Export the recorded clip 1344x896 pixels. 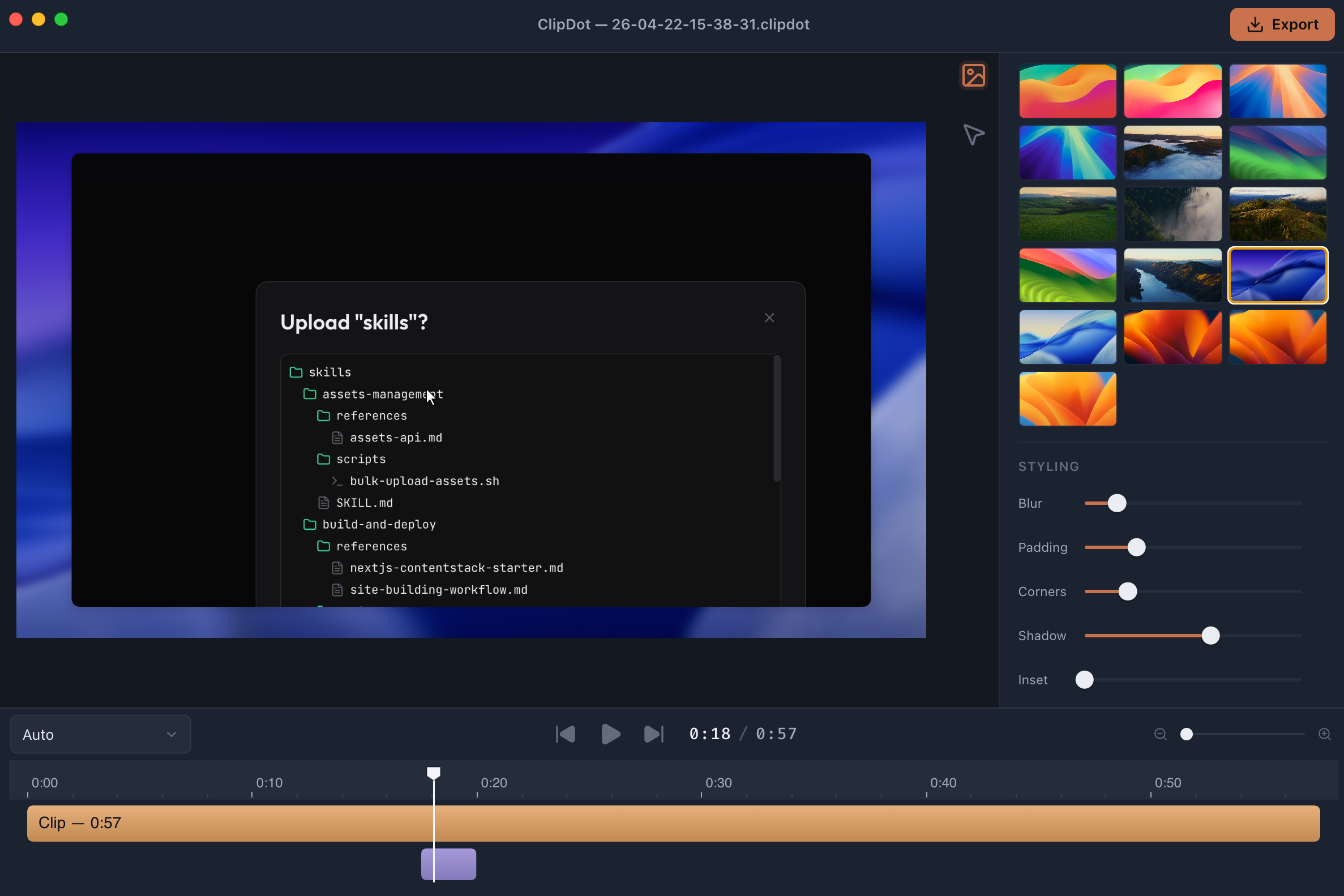click(x=1282, y=24)
